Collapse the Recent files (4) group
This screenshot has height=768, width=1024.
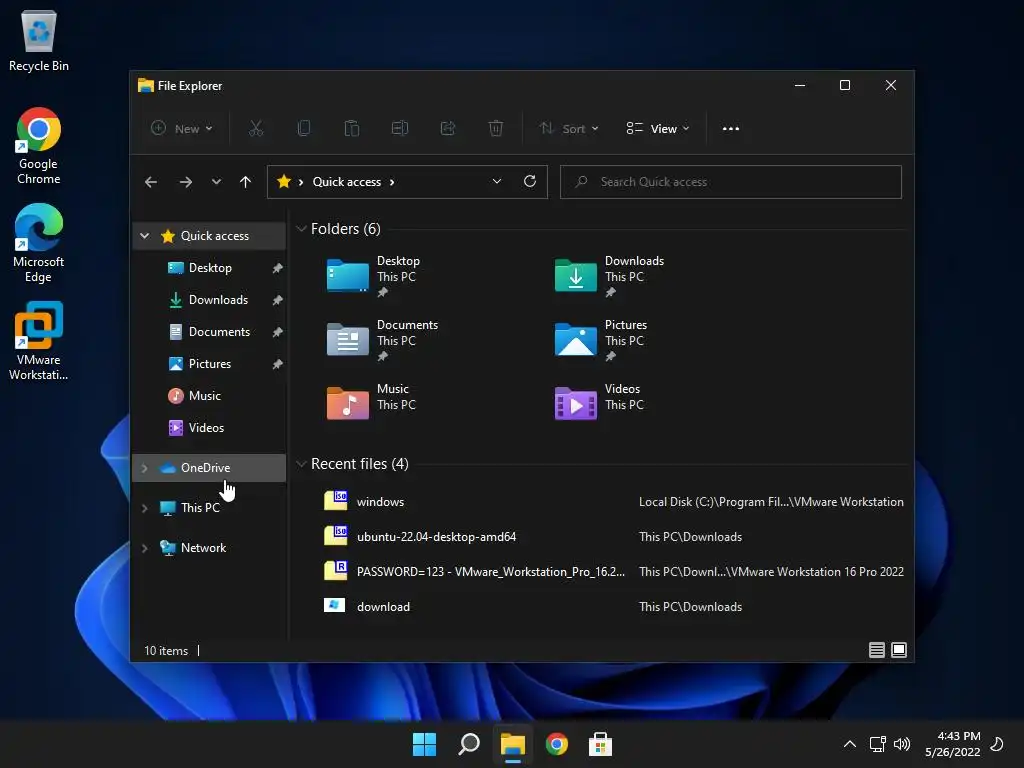301,464
